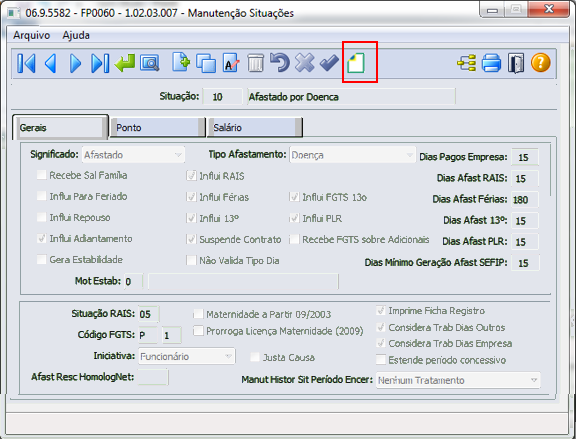
Task: Go to previous record arrow
Action: [51, 63]
